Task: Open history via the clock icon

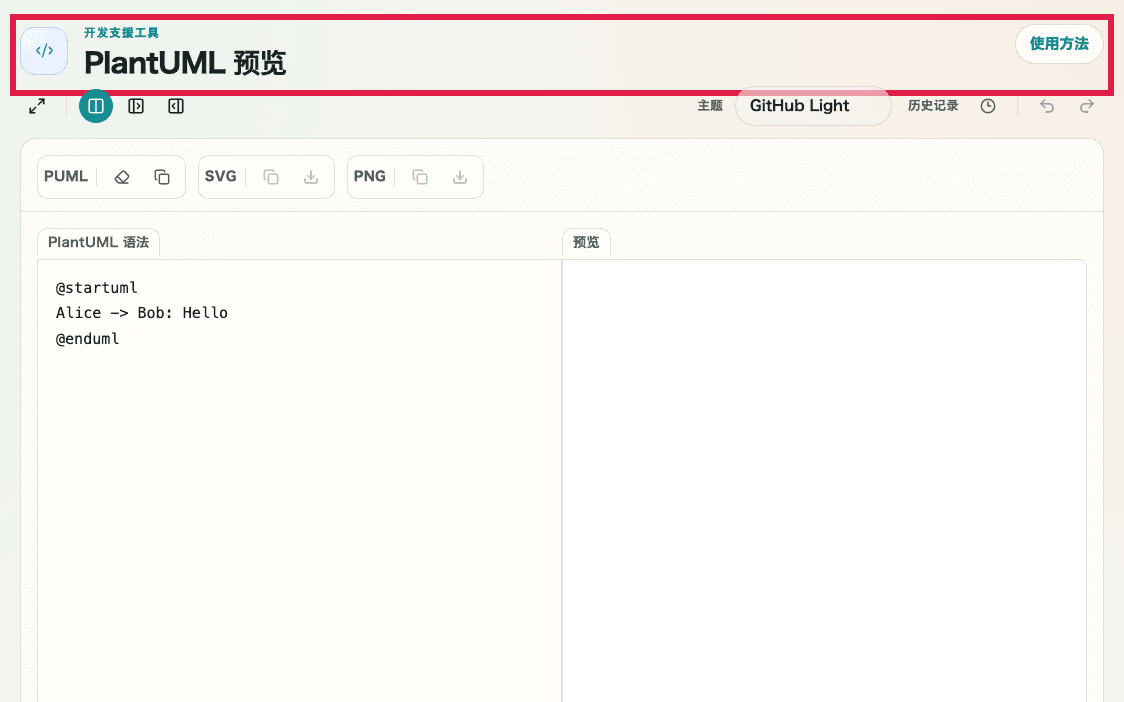Action: tap(988, 105)
